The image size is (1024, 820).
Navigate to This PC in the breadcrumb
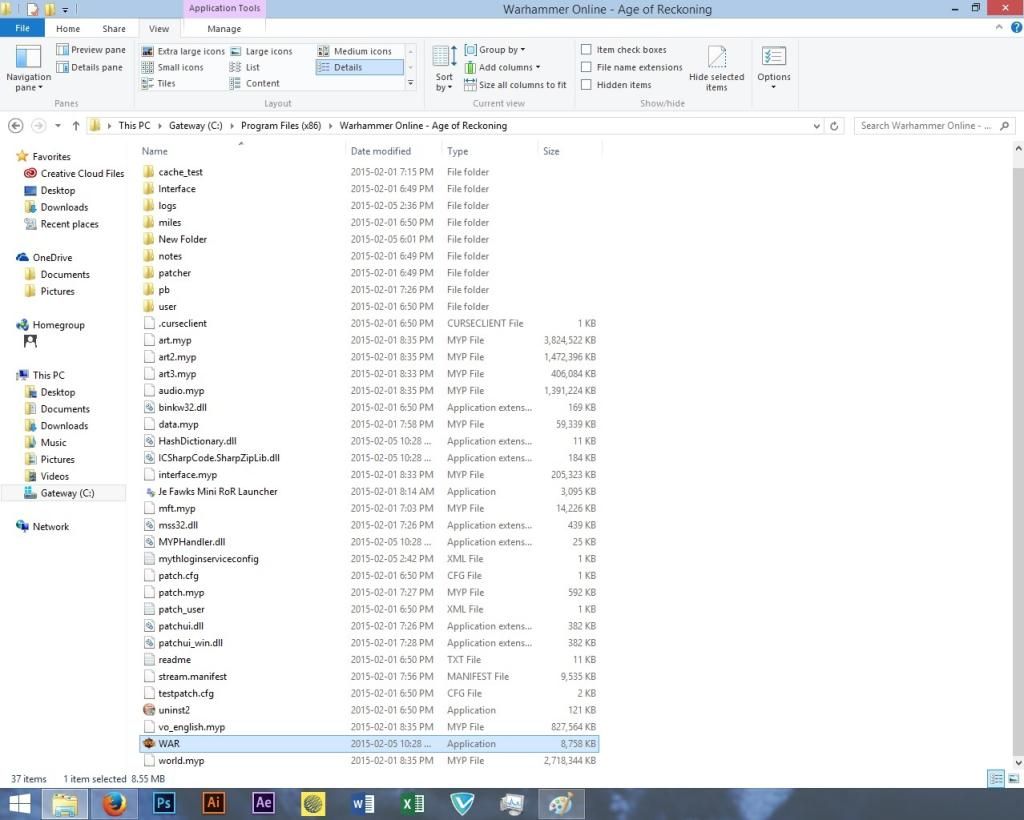[135, 126]
